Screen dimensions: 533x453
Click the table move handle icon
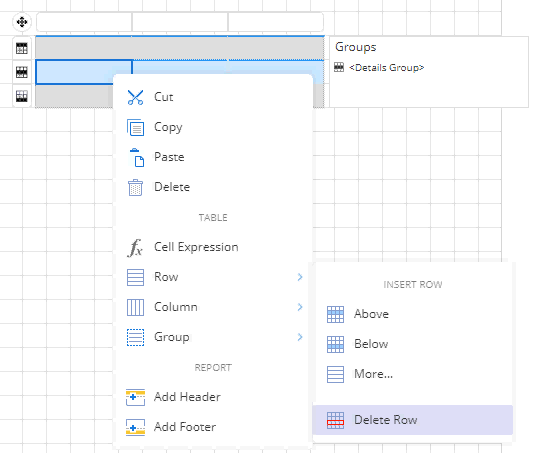click(22, 22)
